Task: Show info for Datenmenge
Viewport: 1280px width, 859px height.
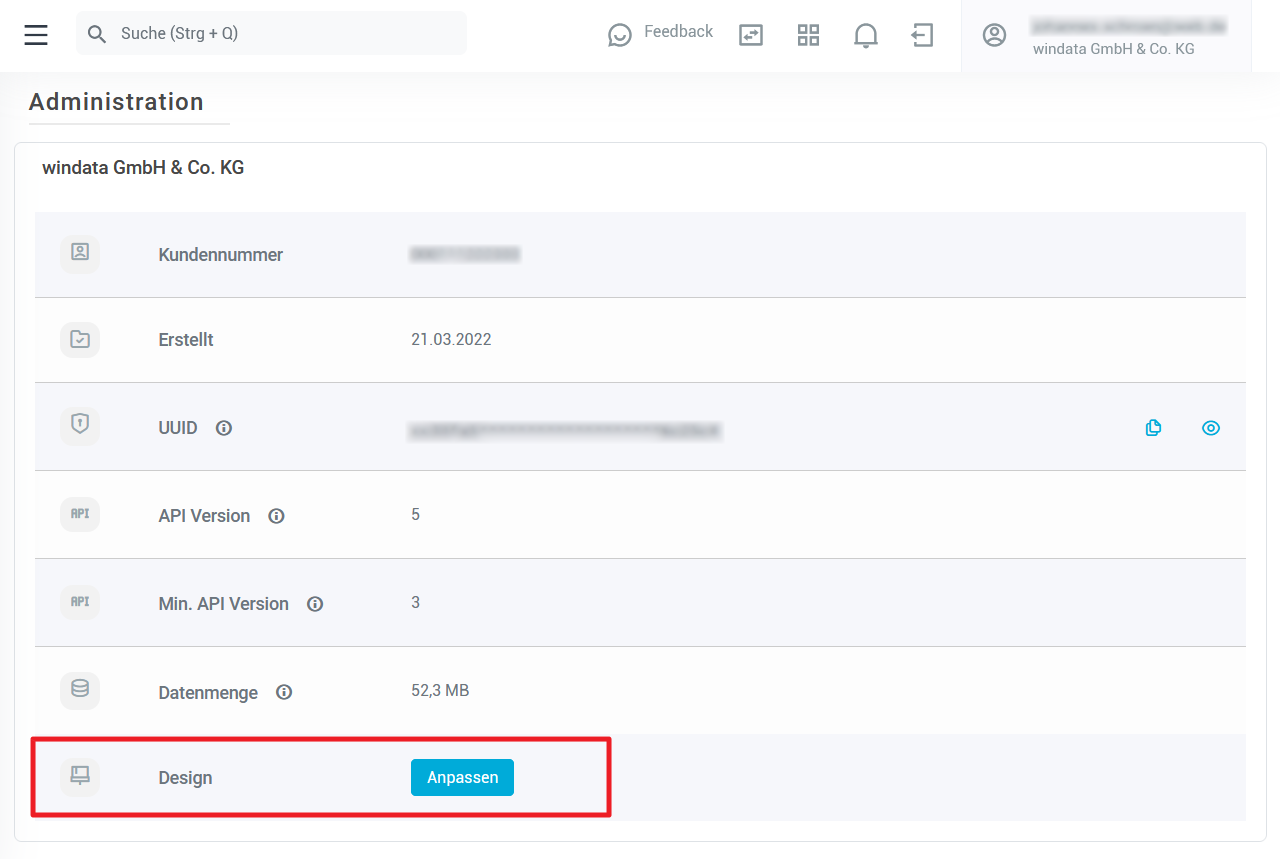Action: 284,692
